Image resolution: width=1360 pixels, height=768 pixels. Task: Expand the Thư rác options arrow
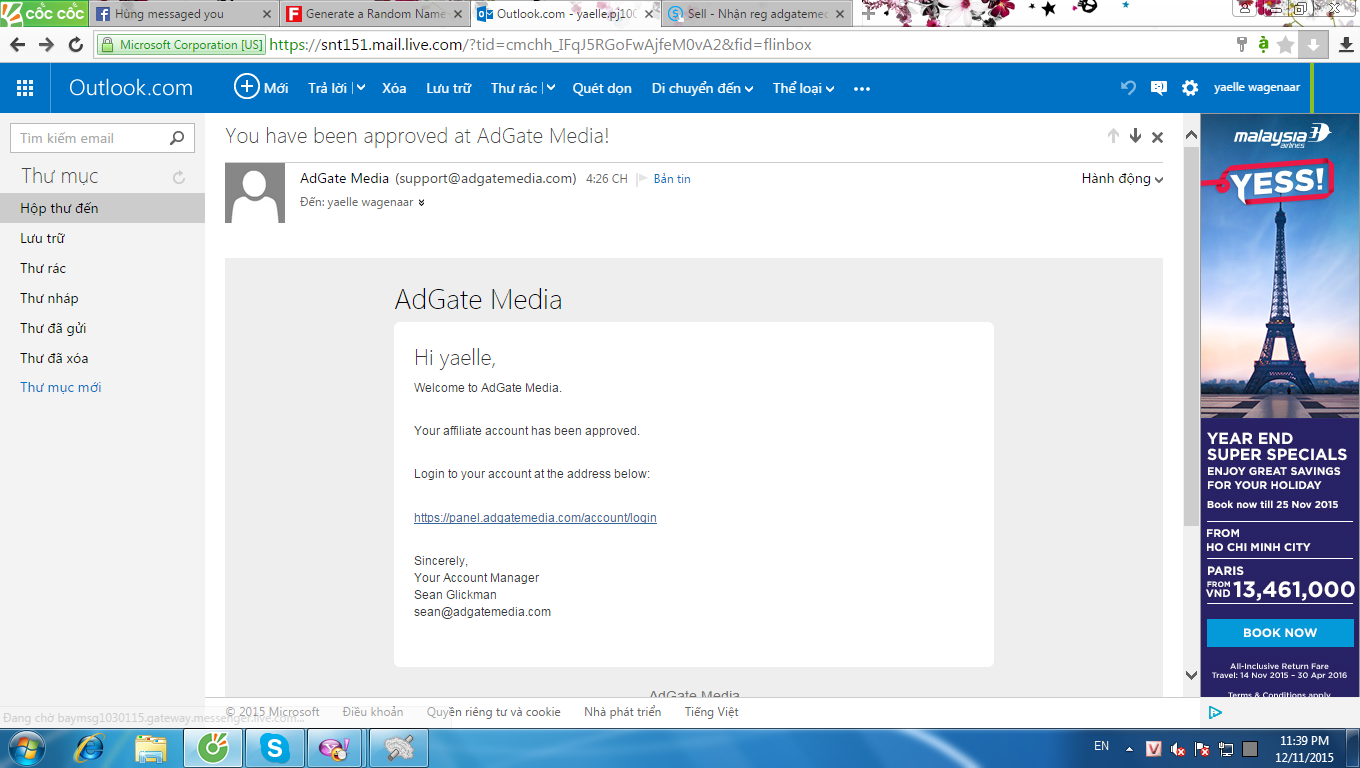point(550,88)
